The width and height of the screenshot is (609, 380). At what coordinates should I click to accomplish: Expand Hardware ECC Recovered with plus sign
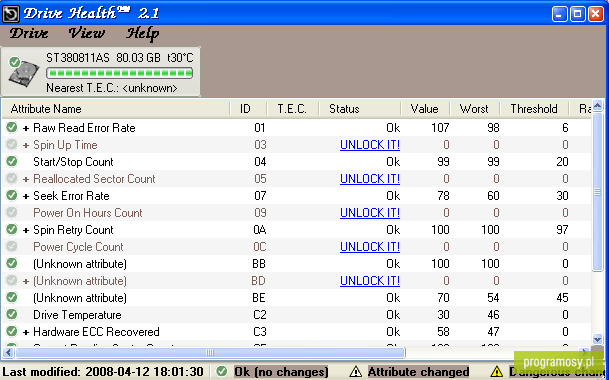click(x=26, y=332)
